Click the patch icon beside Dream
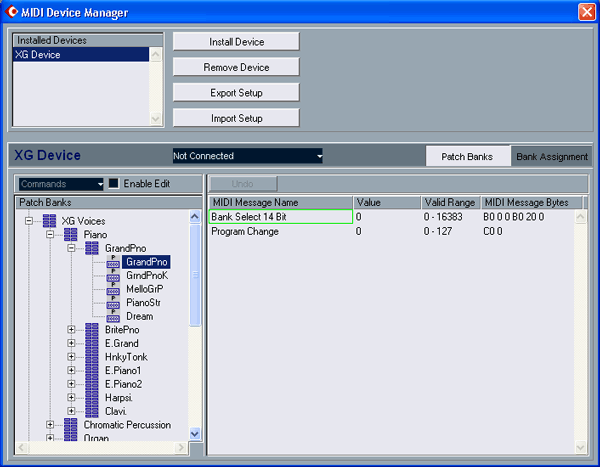600x467 pixels. tap(113, 316)
